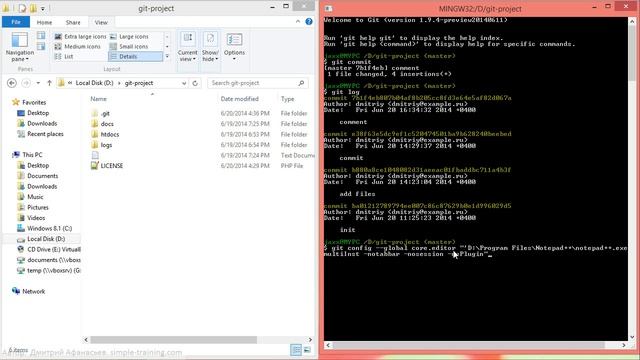
Task: Switch to the Share tab
Action: point(73,22)
